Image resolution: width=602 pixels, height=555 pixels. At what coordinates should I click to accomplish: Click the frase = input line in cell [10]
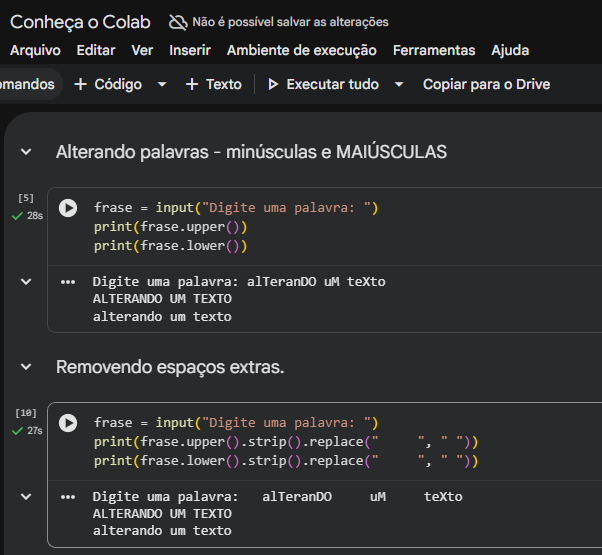point(236,423)
